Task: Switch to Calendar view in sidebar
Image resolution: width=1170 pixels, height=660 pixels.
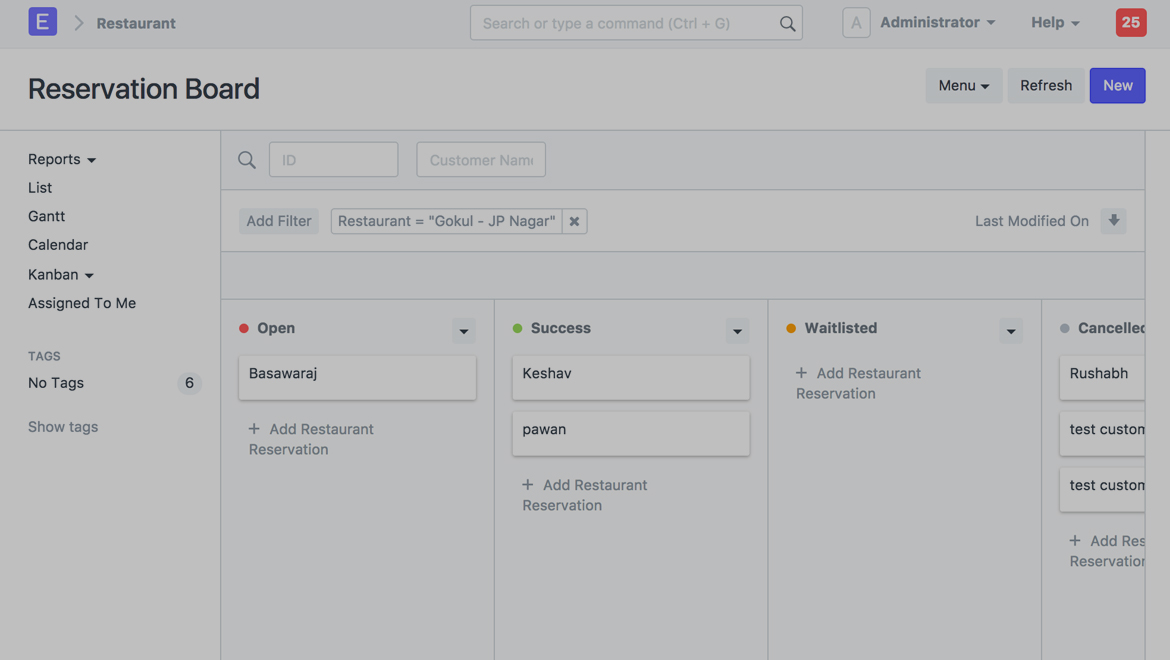Action: [58, 245]
